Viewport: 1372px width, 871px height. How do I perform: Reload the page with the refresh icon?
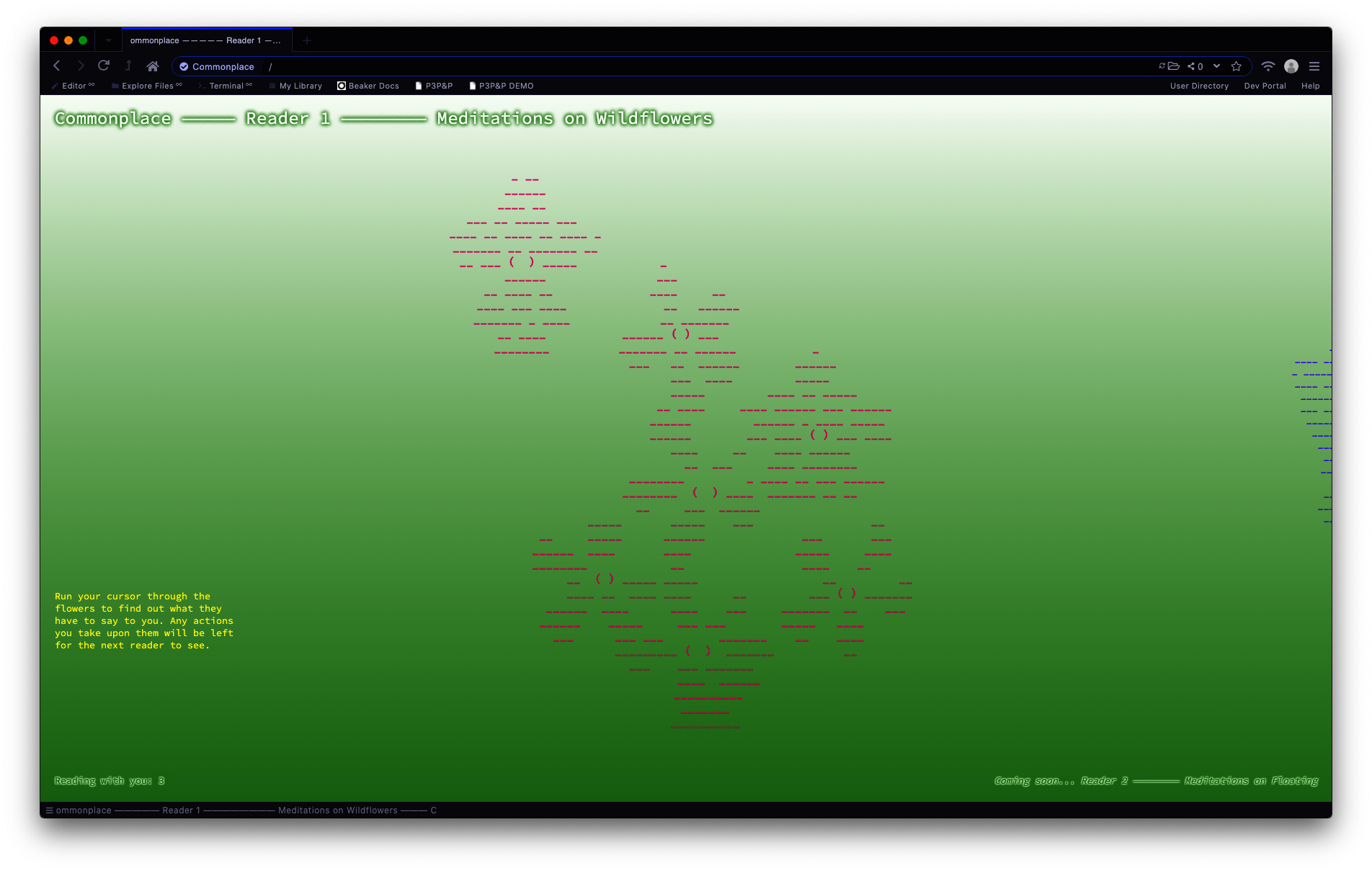[104, 66]
